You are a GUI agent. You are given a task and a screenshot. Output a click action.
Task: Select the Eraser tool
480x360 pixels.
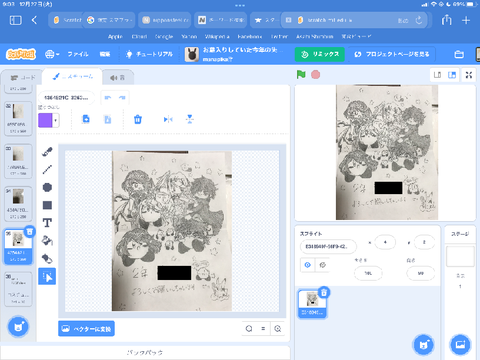tap(47, 258)
